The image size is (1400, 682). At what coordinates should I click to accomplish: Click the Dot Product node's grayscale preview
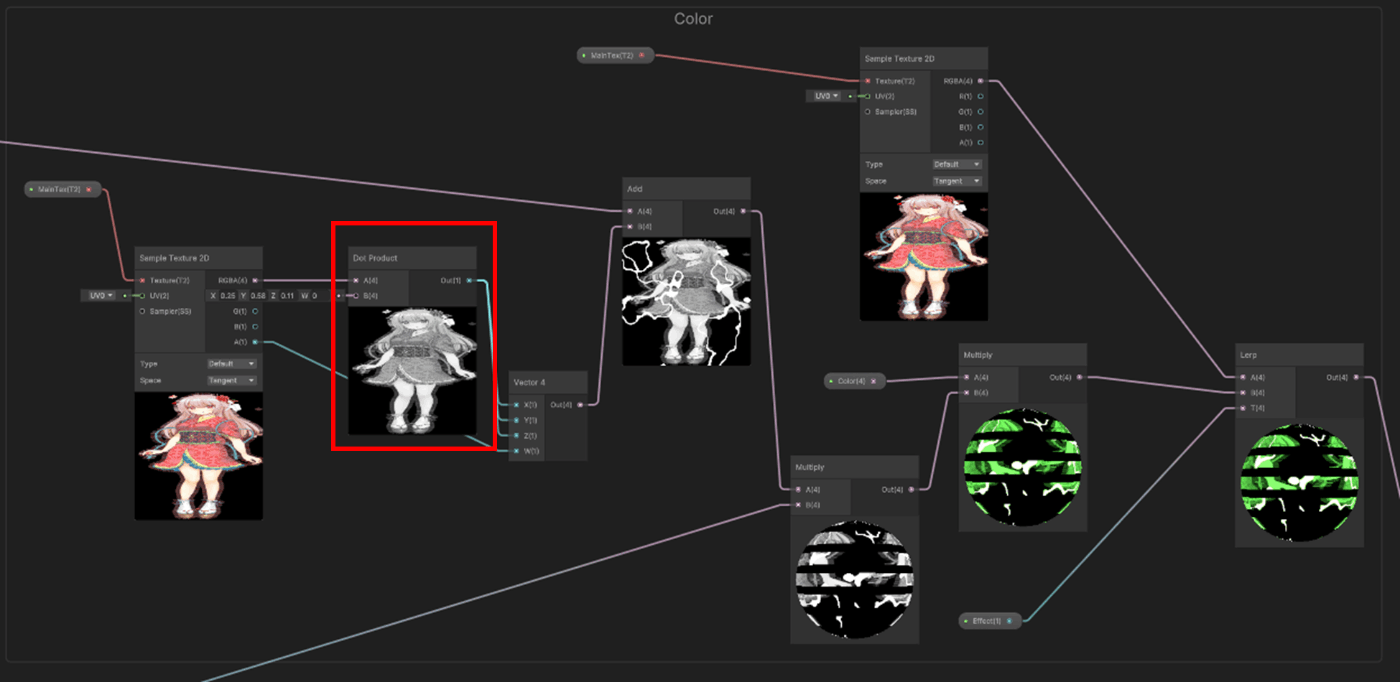(412, 370)
